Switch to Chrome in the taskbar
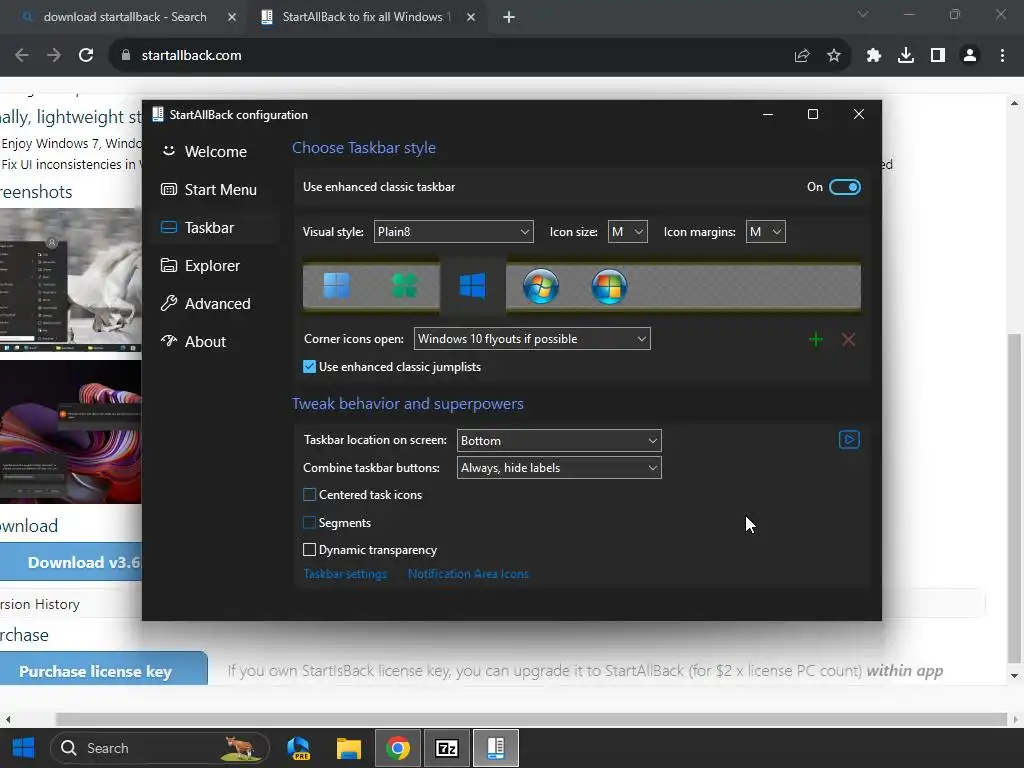The width and height of the screenshot is (1024, 768). coord(398,748)
